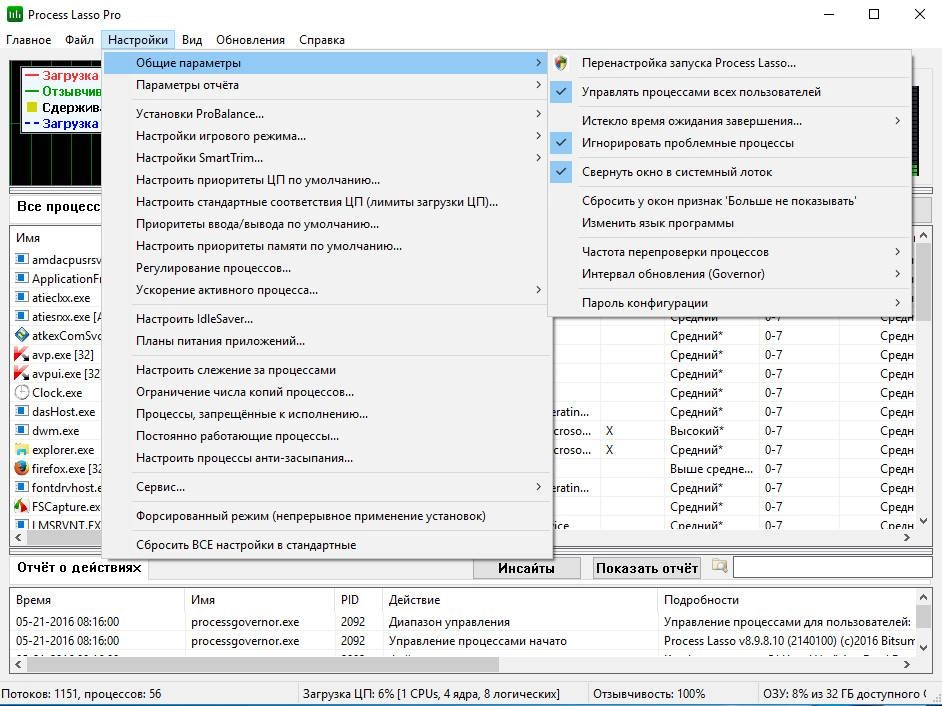Open Настроить IdleSaver settings
Image resolution: width=942 pixels, height=706 pixels.
(327, 319)
